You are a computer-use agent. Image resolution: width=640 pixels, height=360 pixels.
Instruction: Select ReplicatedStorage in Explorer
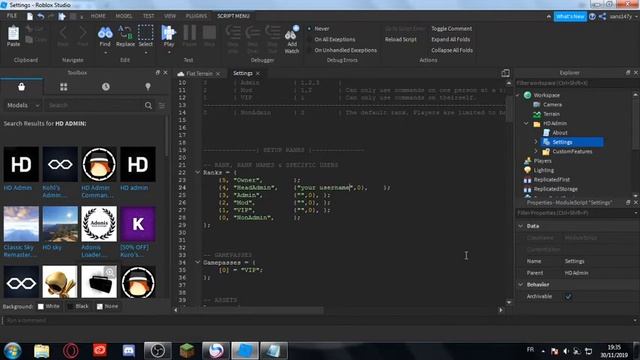tap(556, 189)
